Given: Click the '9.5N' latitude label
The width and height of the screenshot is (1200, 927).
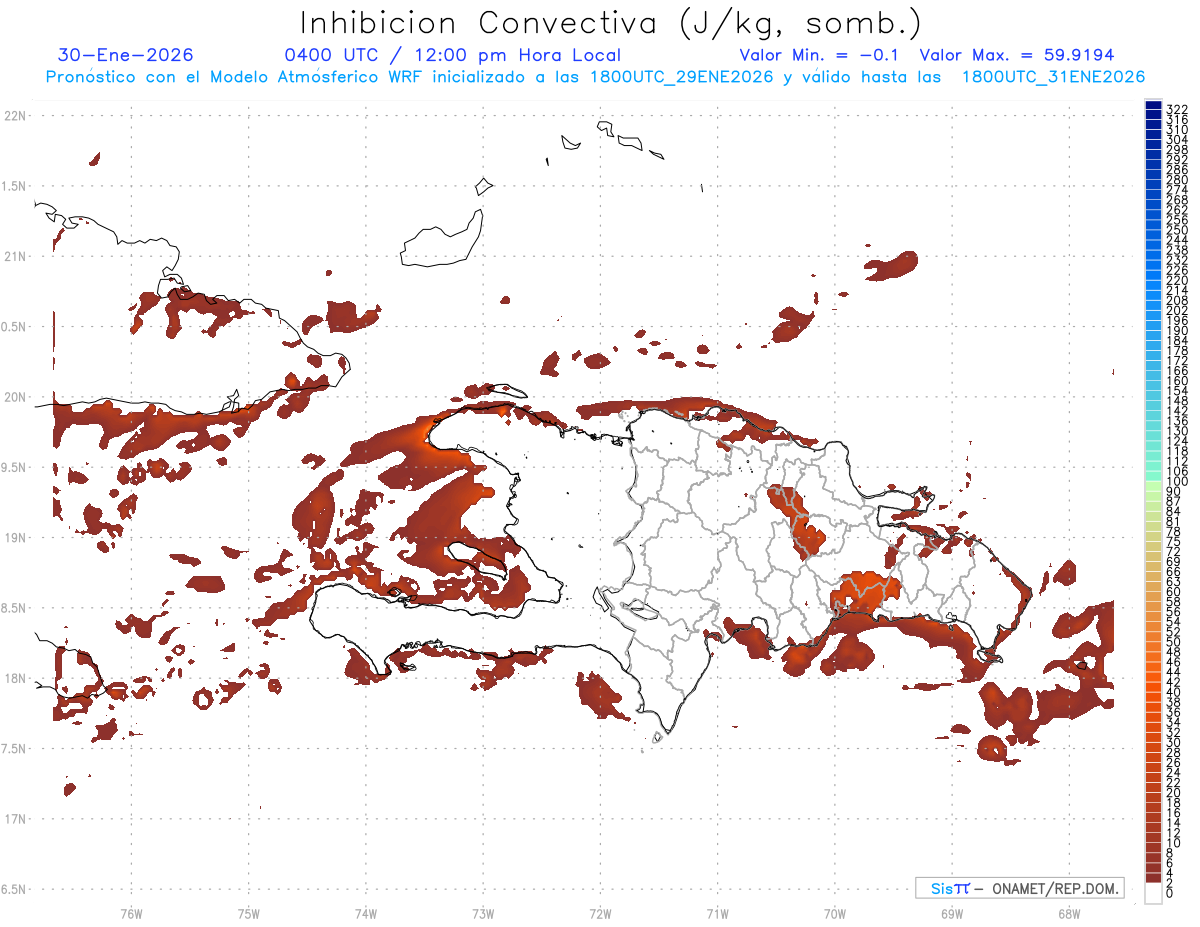Looking at the screenshot, I should [15, 468].
